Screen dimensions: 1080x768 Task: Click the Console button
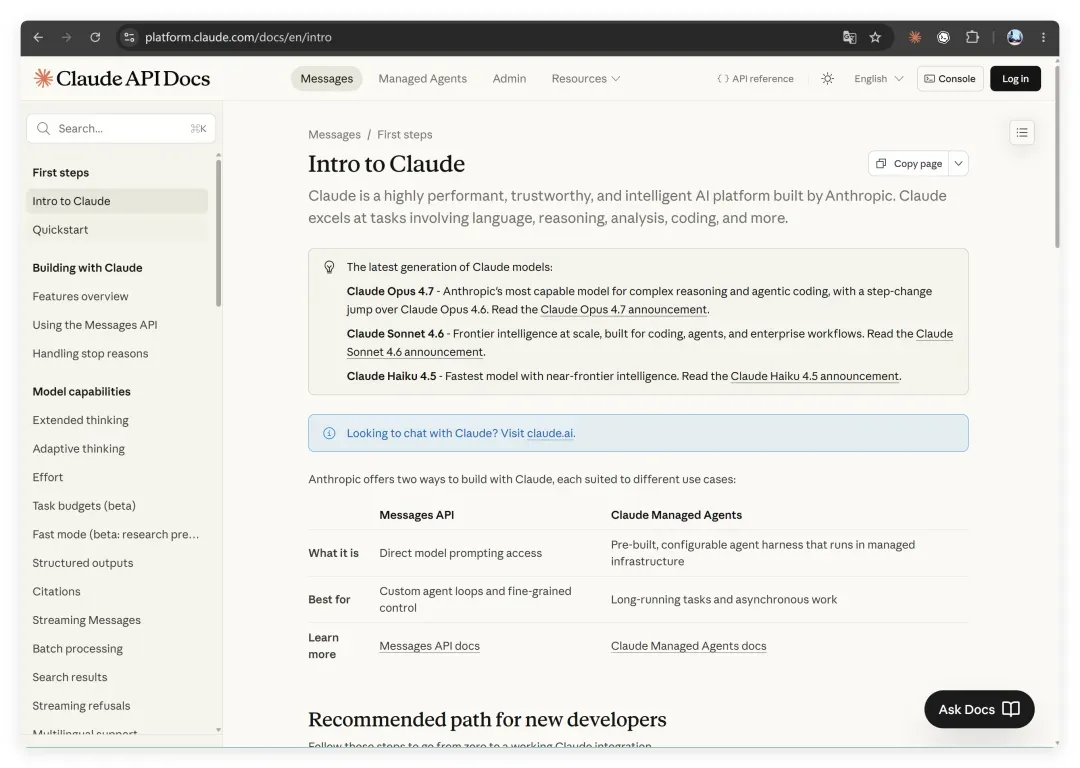pos(950,79)
